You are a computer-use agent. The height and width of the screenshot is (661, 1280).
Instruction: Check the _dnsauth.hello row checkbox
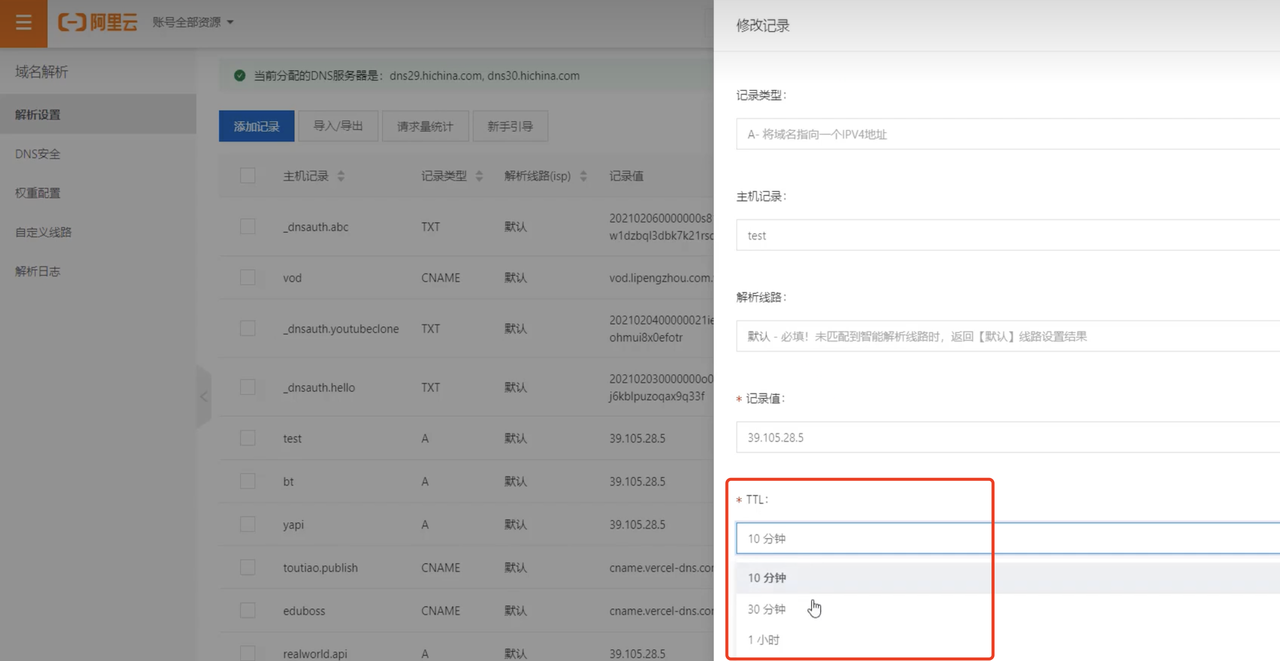248,387
